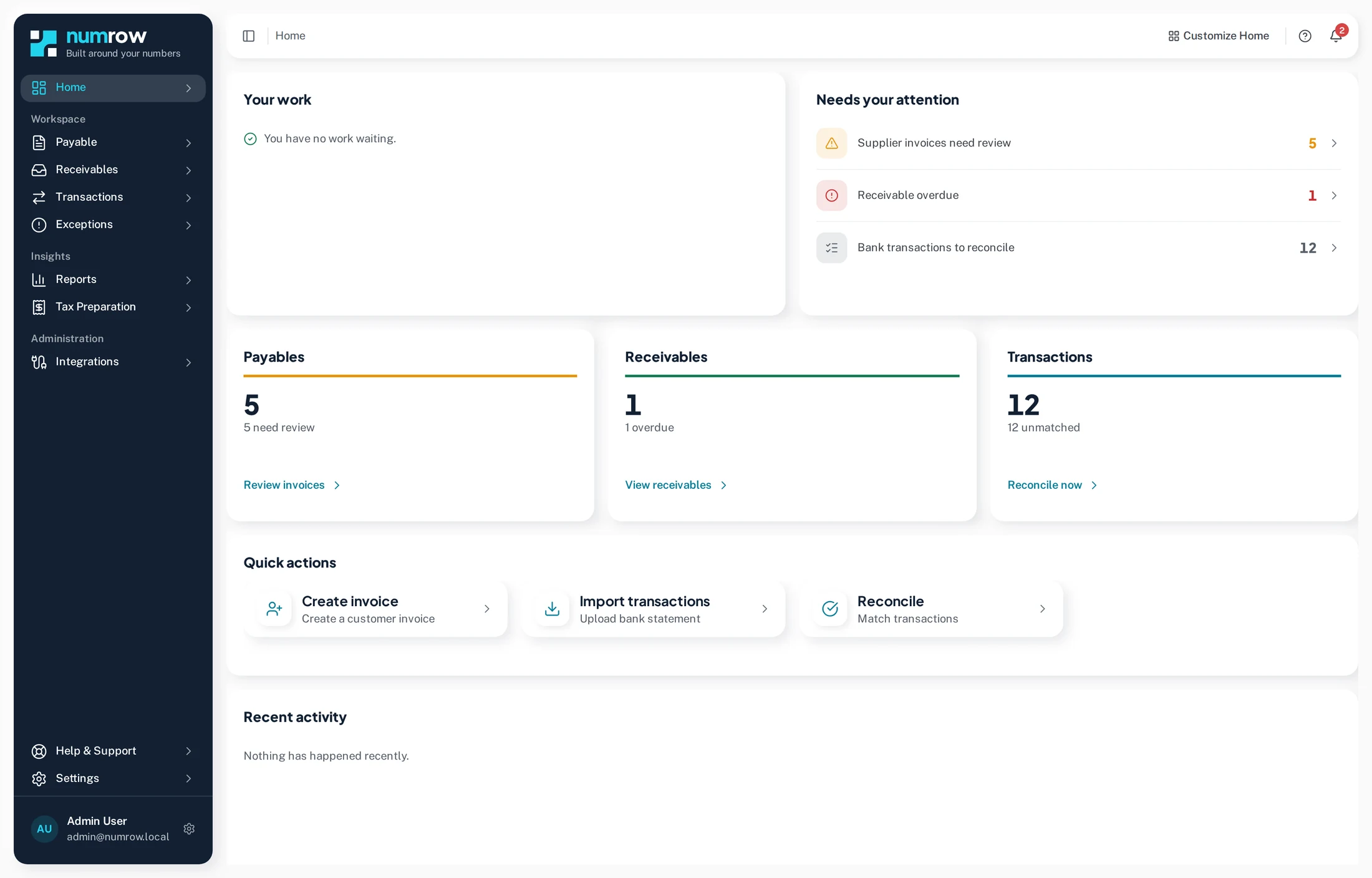Click the AU user avatar

44,829
